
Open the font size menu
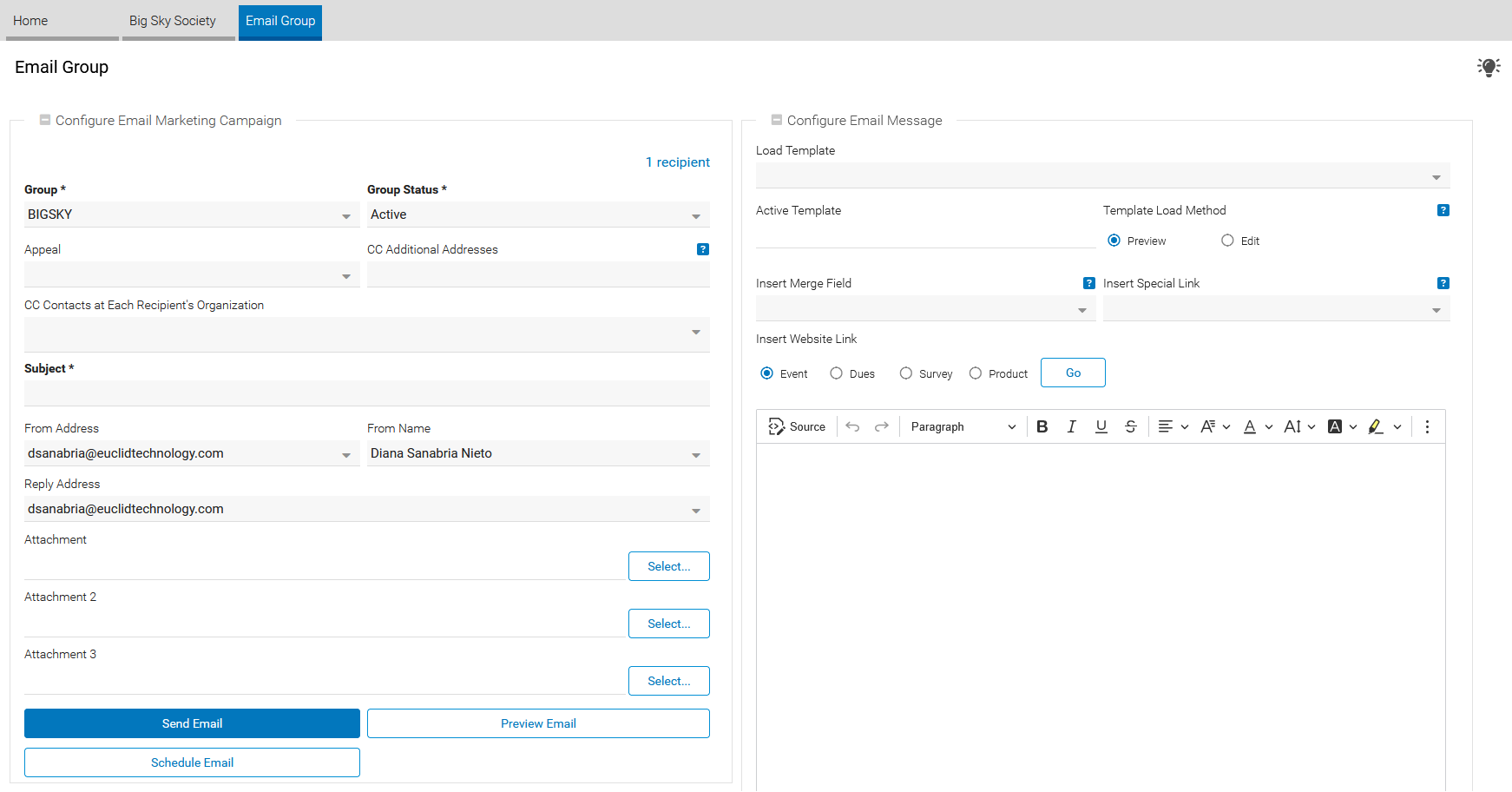tap(1300, 426)
